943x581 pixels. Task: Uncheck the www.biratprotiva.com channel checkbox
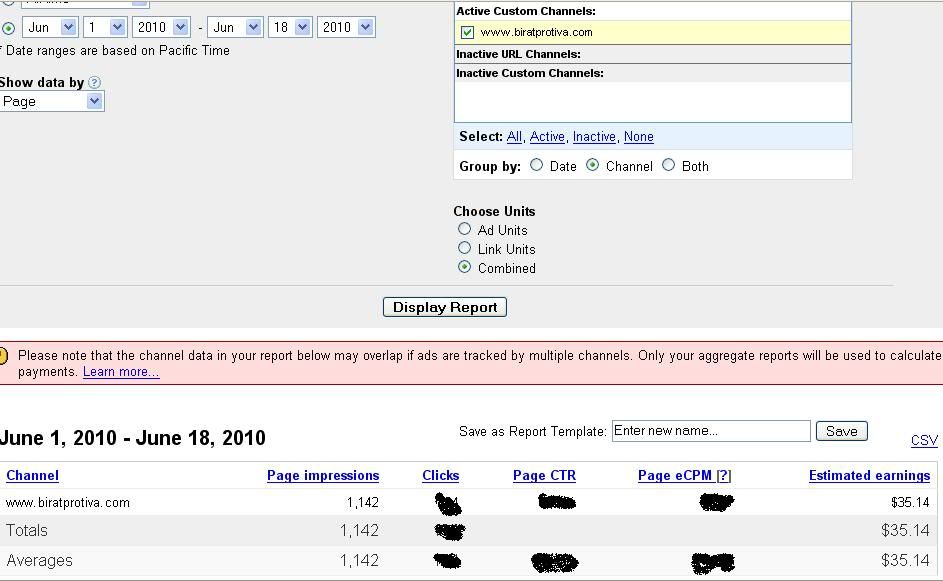point(467,32)
